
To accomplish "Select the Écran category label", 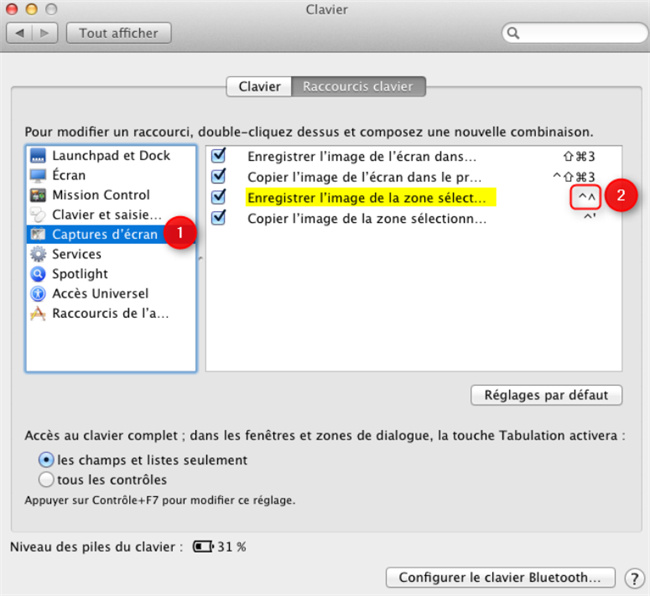I will click(69, 175).
